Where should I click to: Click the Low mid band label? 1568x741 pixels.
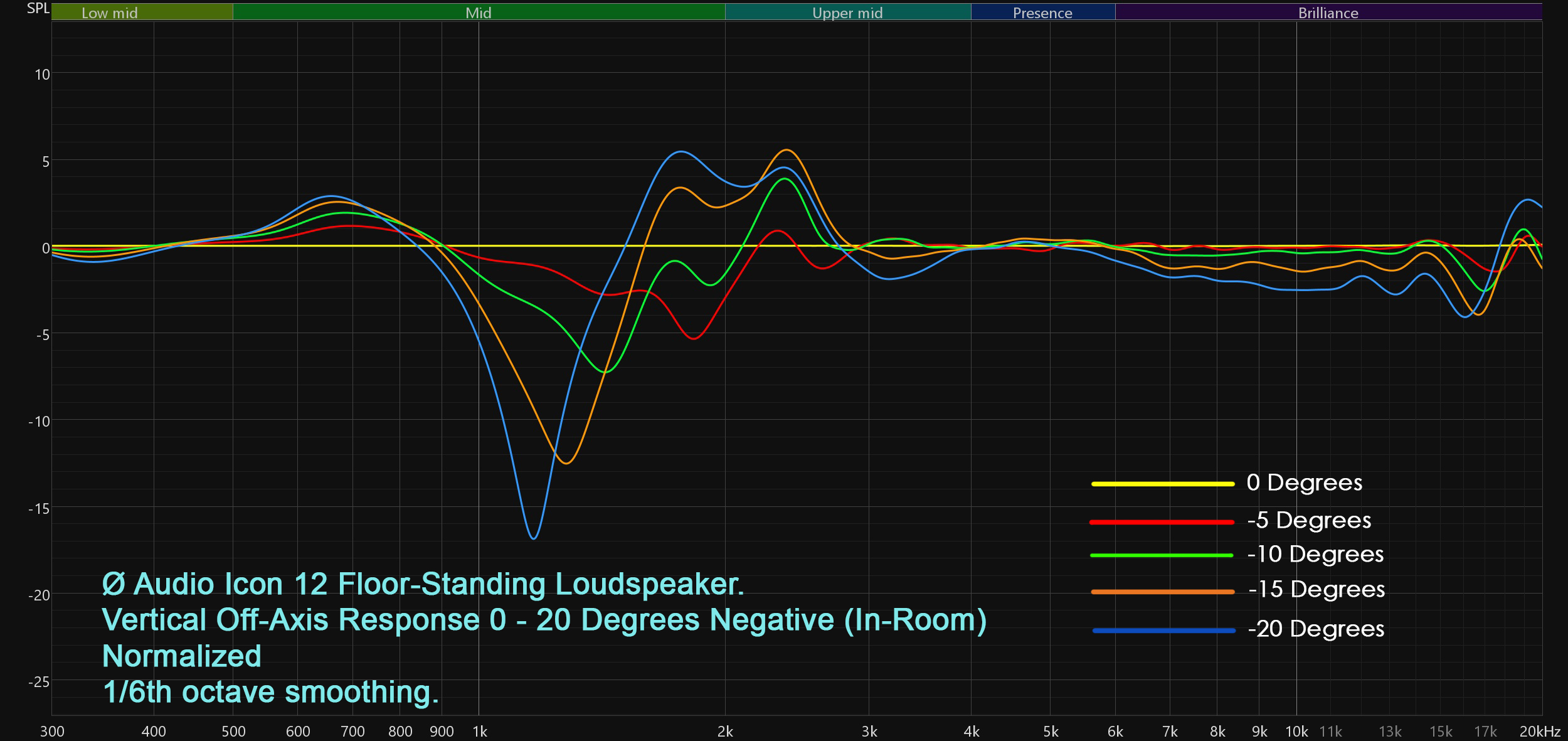[110, 13]
